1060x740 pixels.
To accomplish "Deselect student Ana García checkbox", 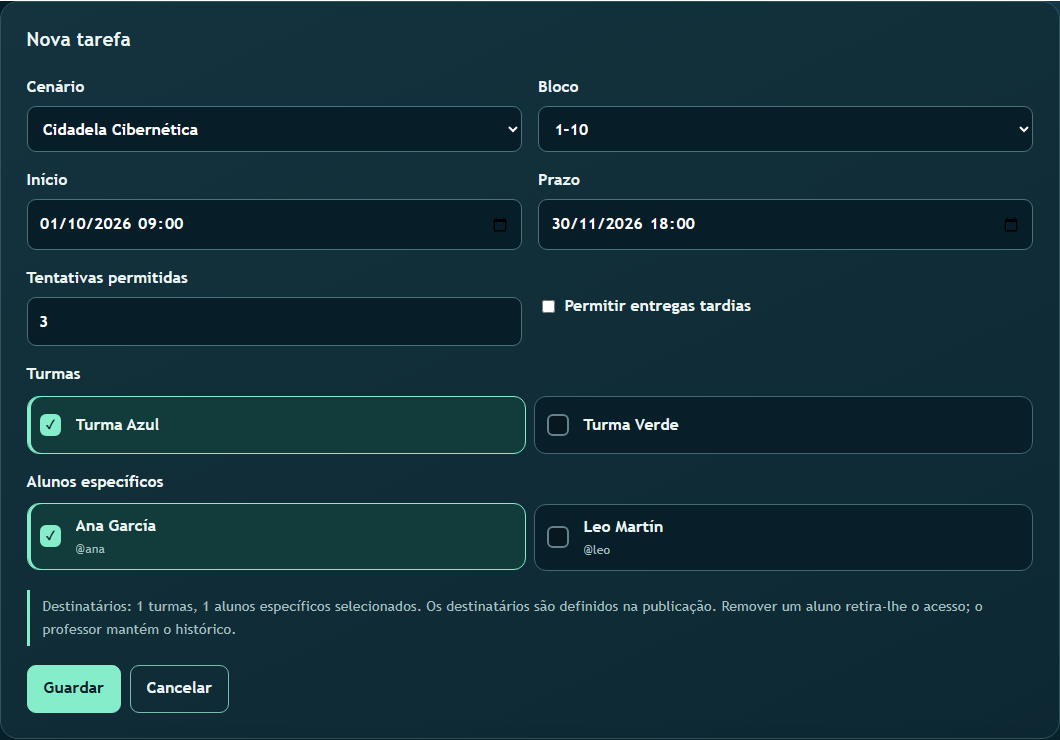I will click(x=51, y=536).
